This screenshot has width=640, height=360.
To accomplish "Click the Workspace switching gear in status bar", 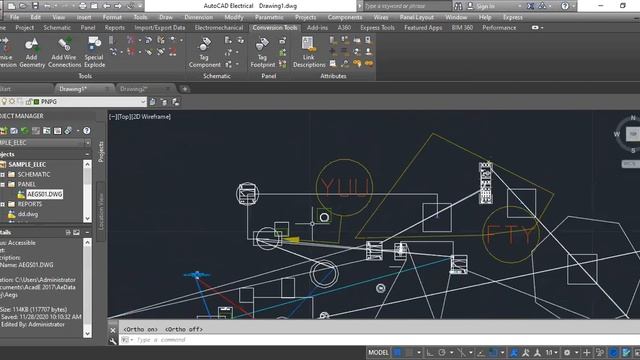I will [567, 353].
